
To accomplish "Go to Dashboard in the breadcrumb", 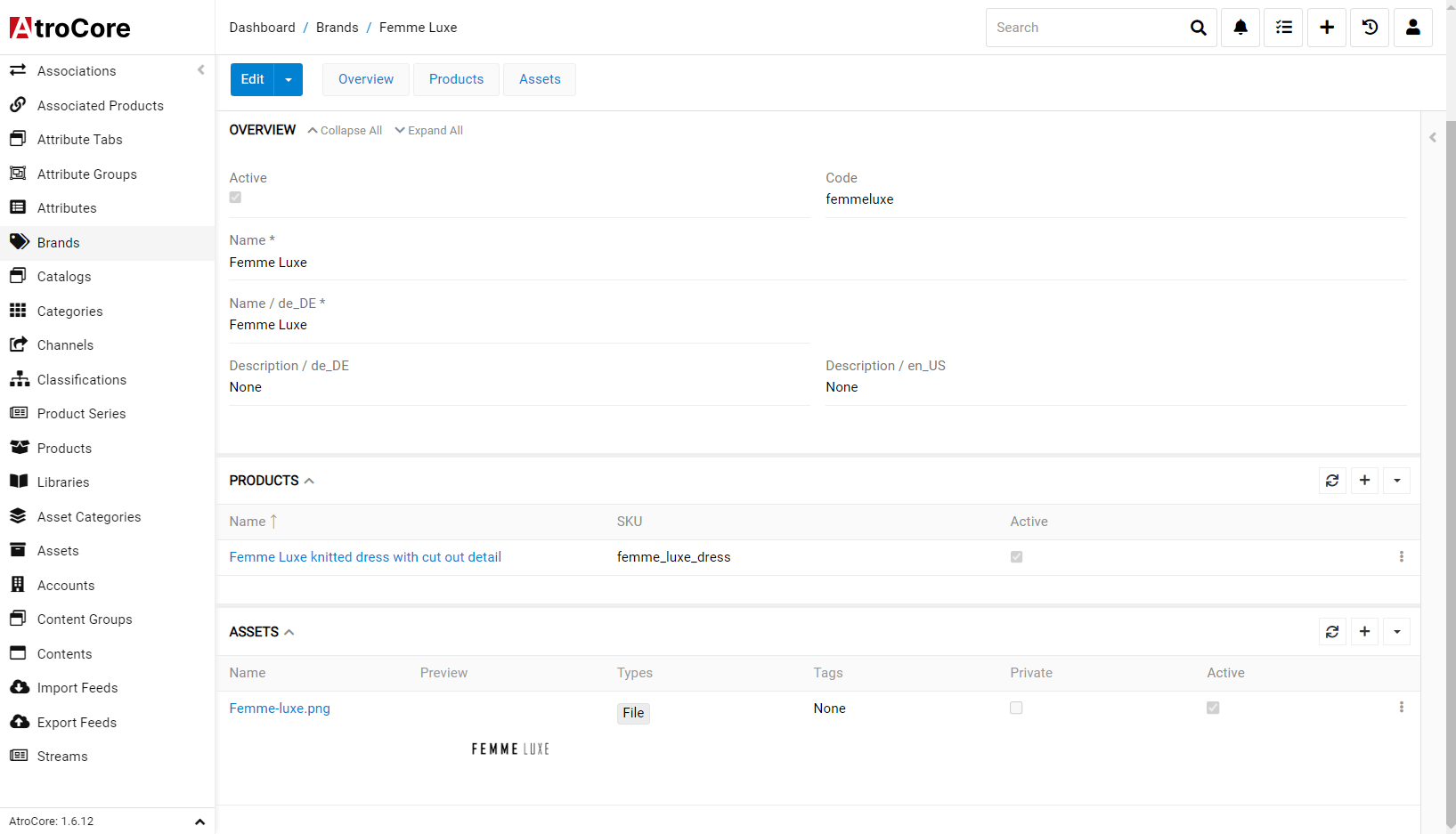I will [x=262, y=28].
